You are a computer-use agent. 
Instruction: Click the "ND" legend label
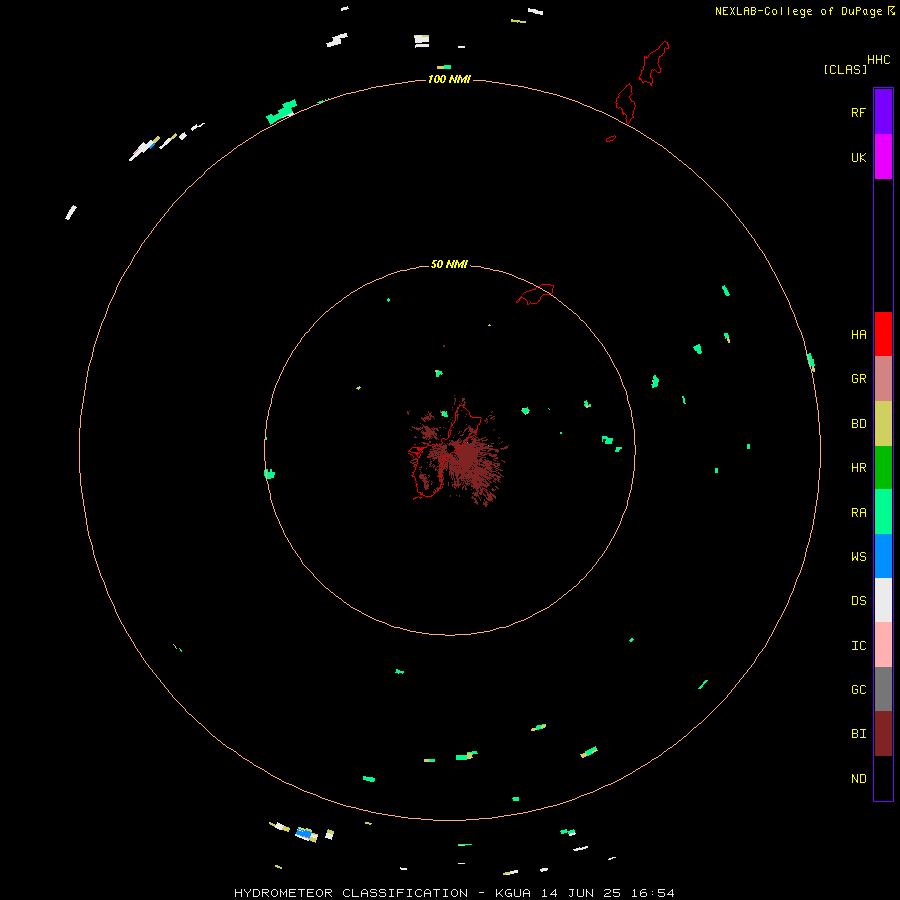pos(858,779)
